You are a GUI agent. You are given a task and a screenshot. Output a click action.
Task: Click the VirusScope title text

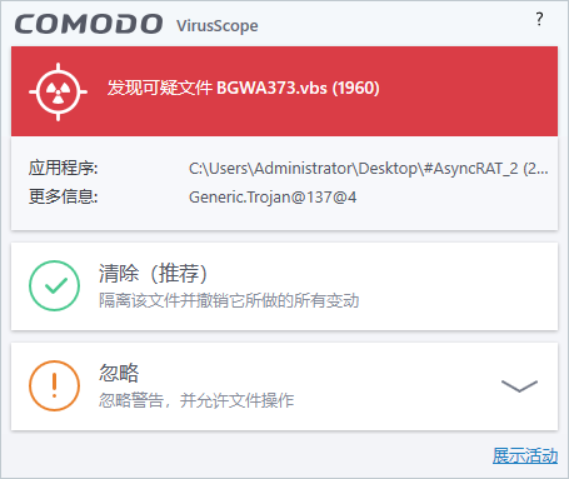point(217,26)
